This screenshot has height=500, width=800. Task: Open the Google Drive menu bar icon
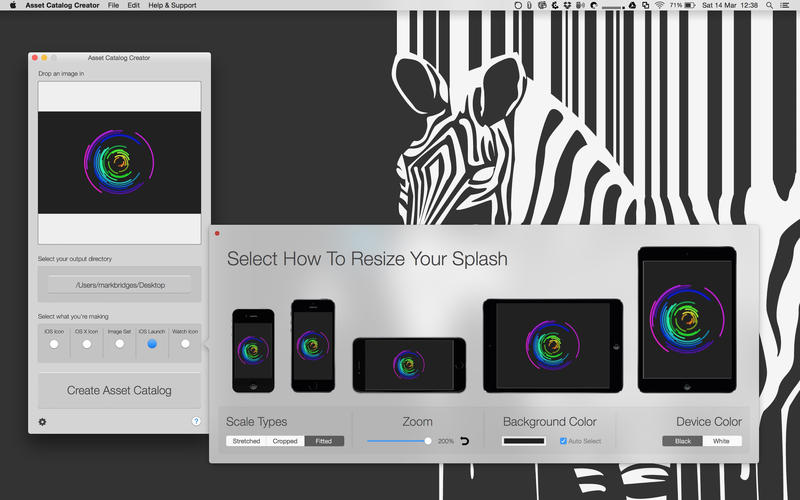tap(632, 5)
